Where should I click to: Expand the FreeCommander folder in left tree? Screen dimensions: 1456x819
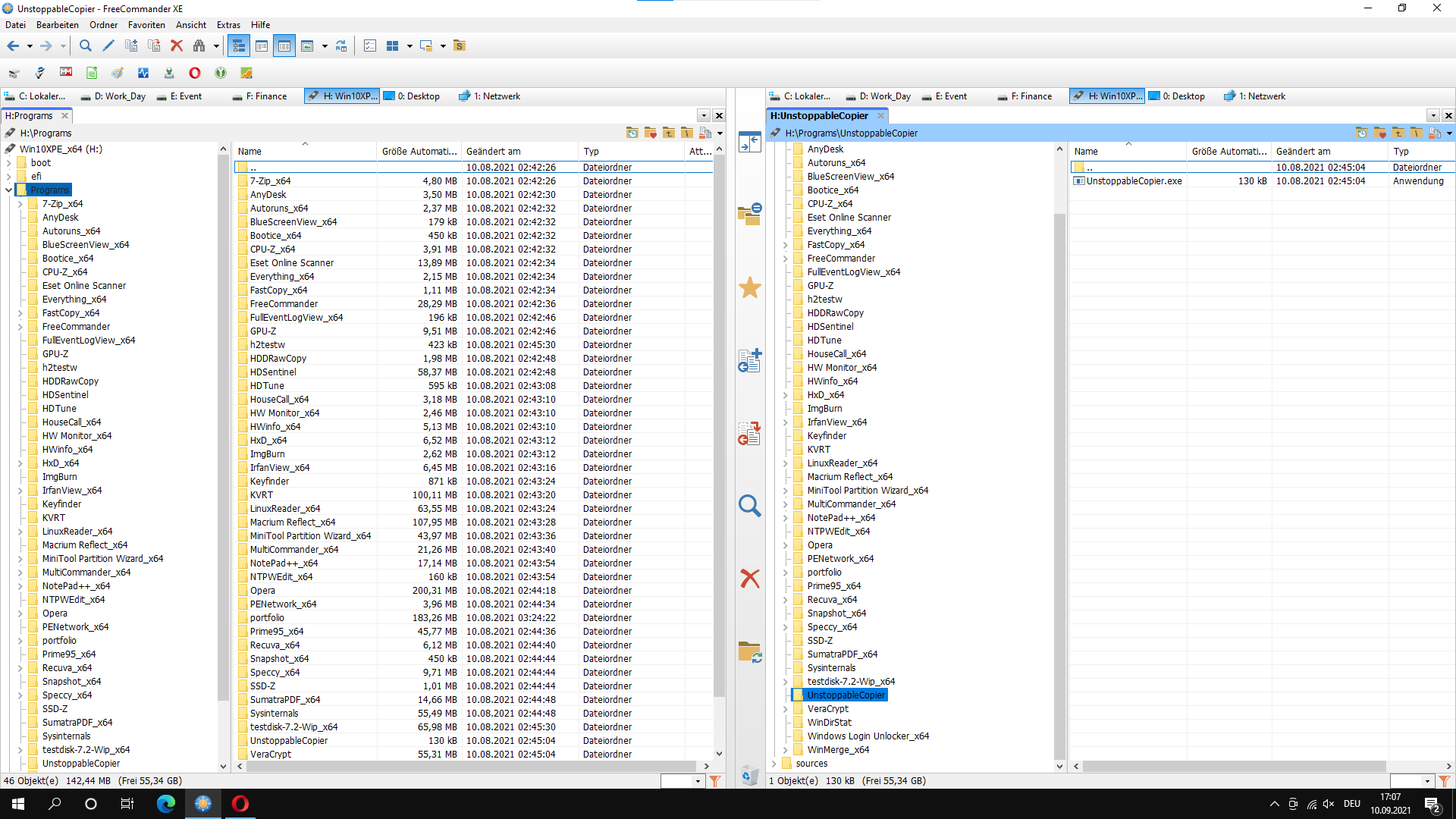click(x=20, y=327)
